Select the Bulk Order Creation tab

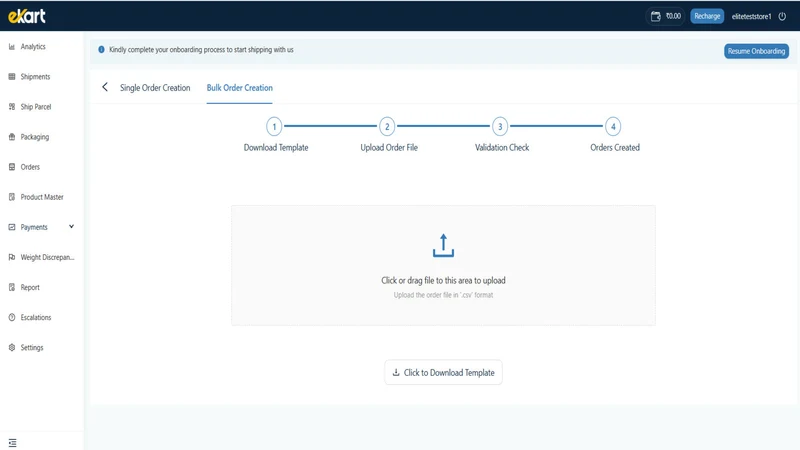click(239, 88)
